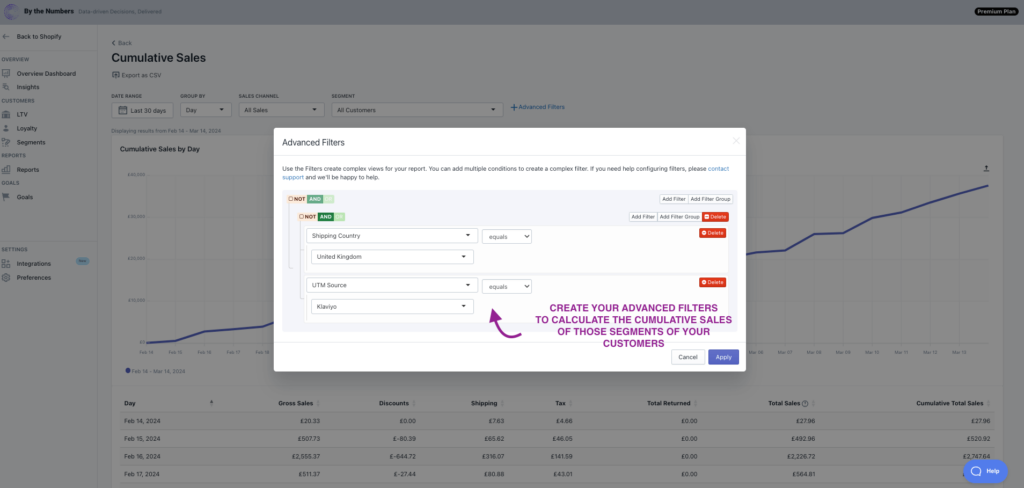This screenshot has width=1024, height=488.
Task: Open the Reports section
Action: (28, 169)
